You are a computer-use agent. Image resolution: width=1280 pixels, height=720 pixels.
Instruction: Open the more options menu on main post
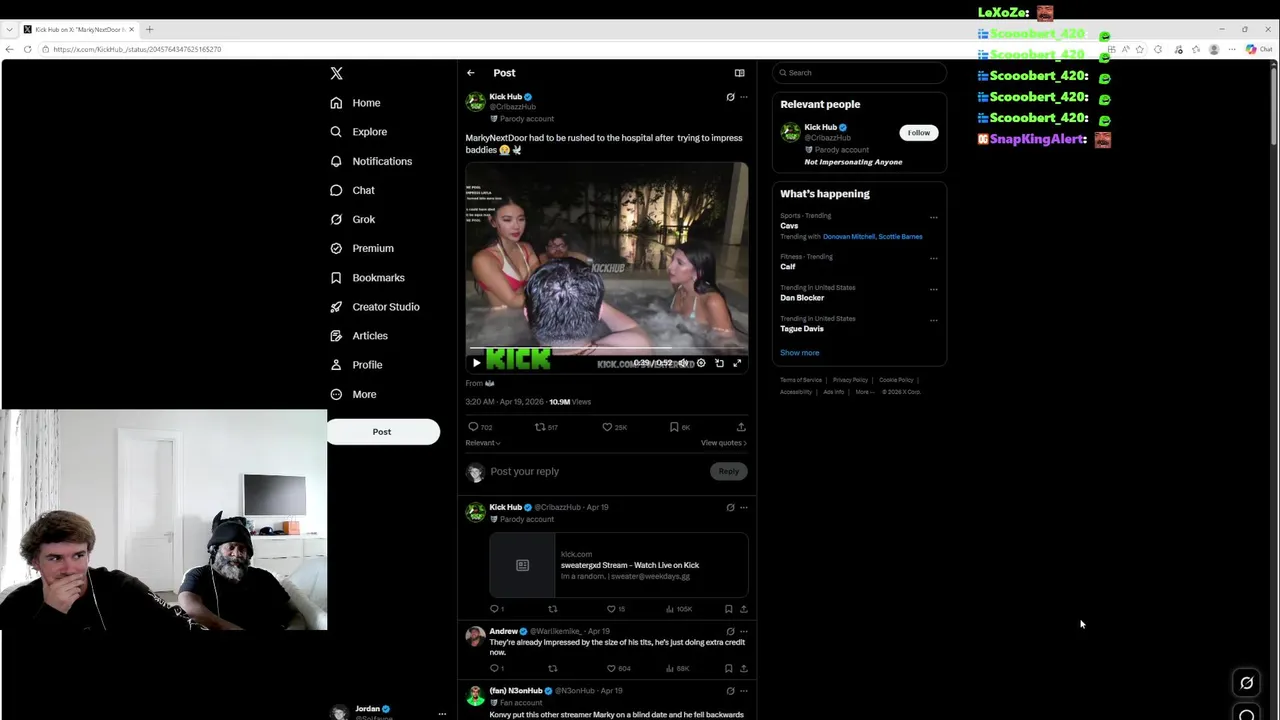click(x=743, y=97)
